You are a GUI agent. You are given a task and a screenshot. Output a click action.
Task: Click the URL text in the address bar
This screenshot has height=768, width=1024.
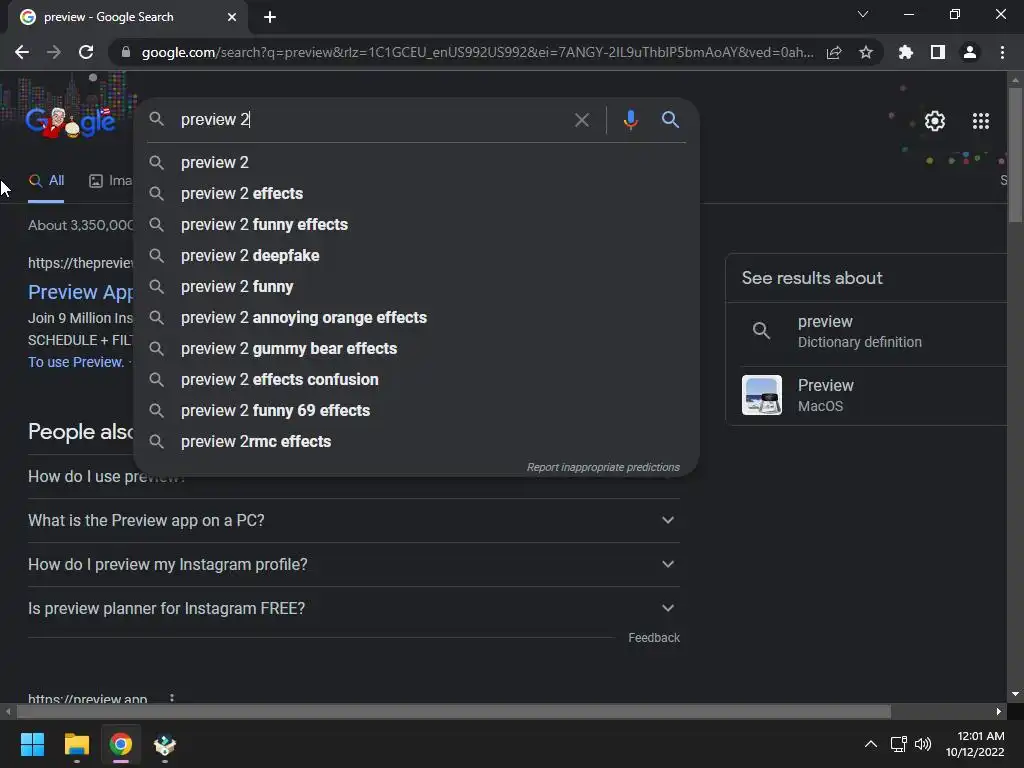477,52
